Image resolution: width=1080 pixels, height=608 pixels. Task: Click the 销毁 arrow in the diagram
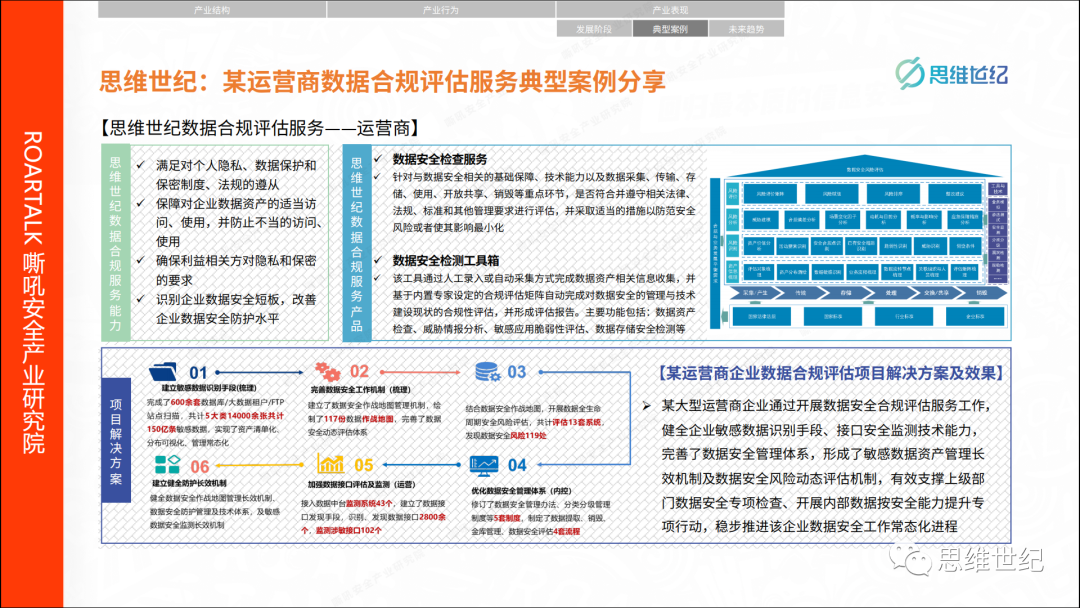[982, 293]
